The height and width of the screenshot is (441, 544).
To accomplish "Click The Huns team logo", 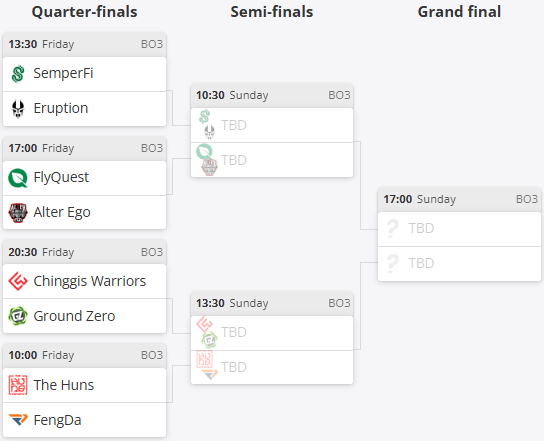I will tap(18, 385).
